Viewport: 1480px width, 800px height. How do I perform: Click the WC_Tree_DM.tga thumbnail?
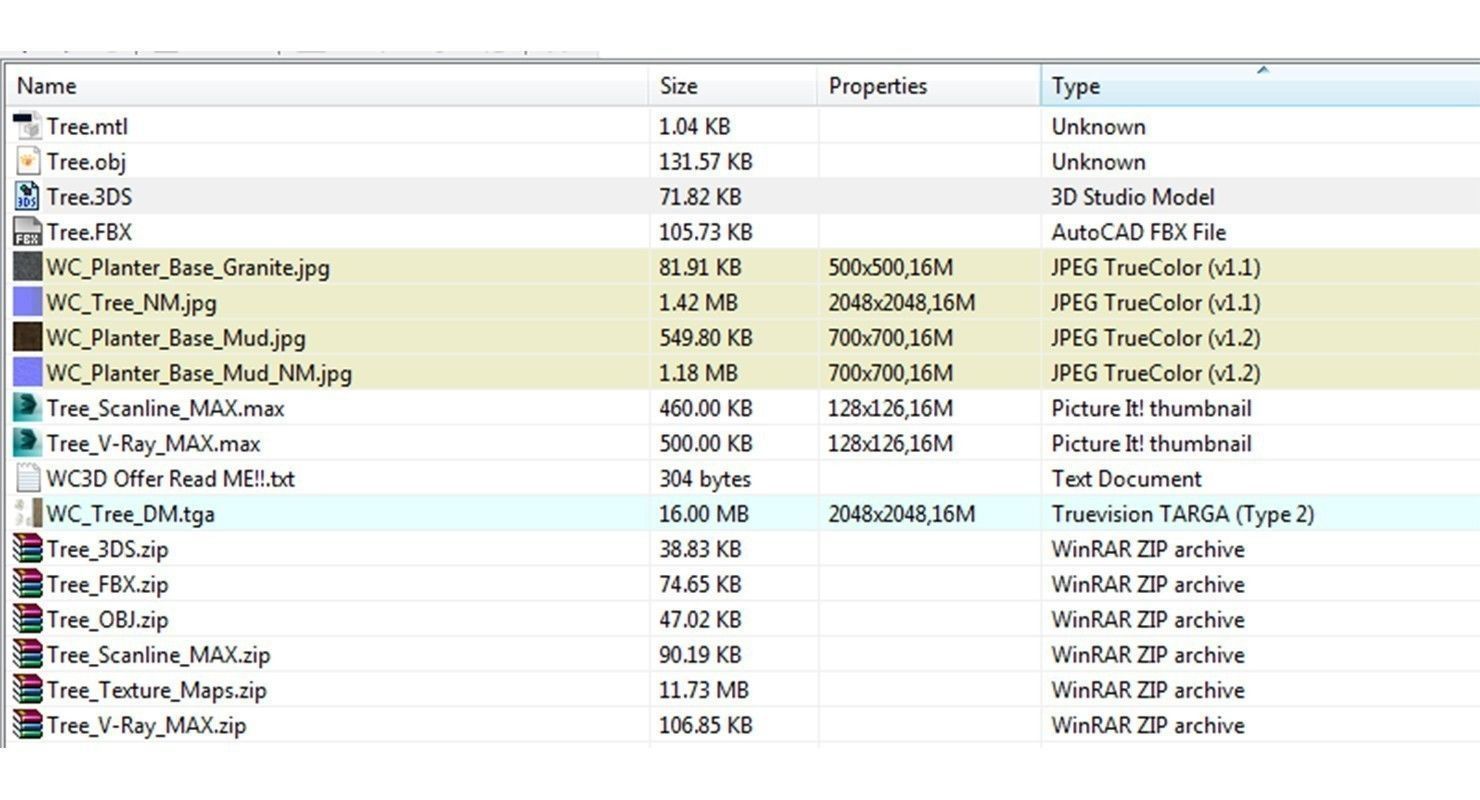28,514
